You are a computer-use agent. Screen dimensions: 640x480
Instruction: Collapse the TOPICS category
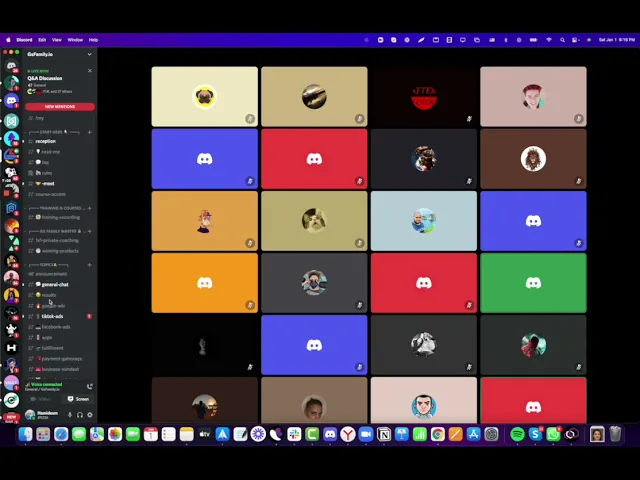point(48,265)
